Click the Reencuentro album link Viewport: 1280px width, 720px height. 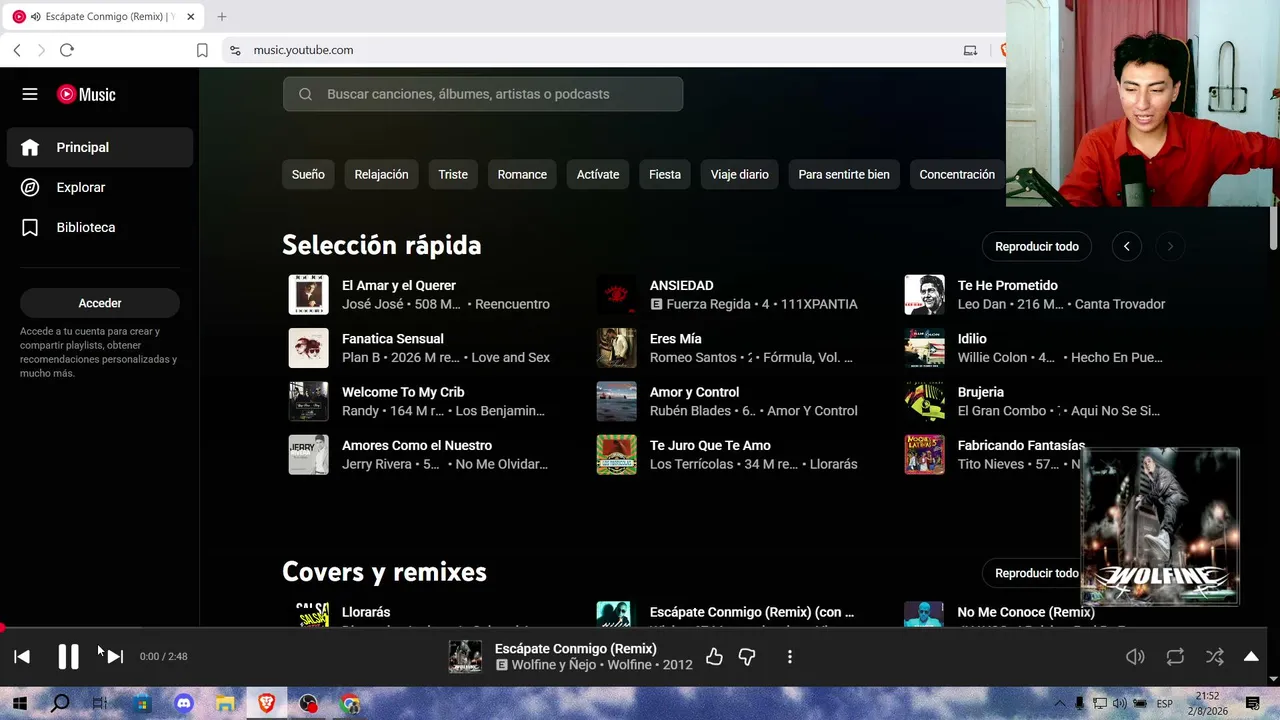(512, 304)
